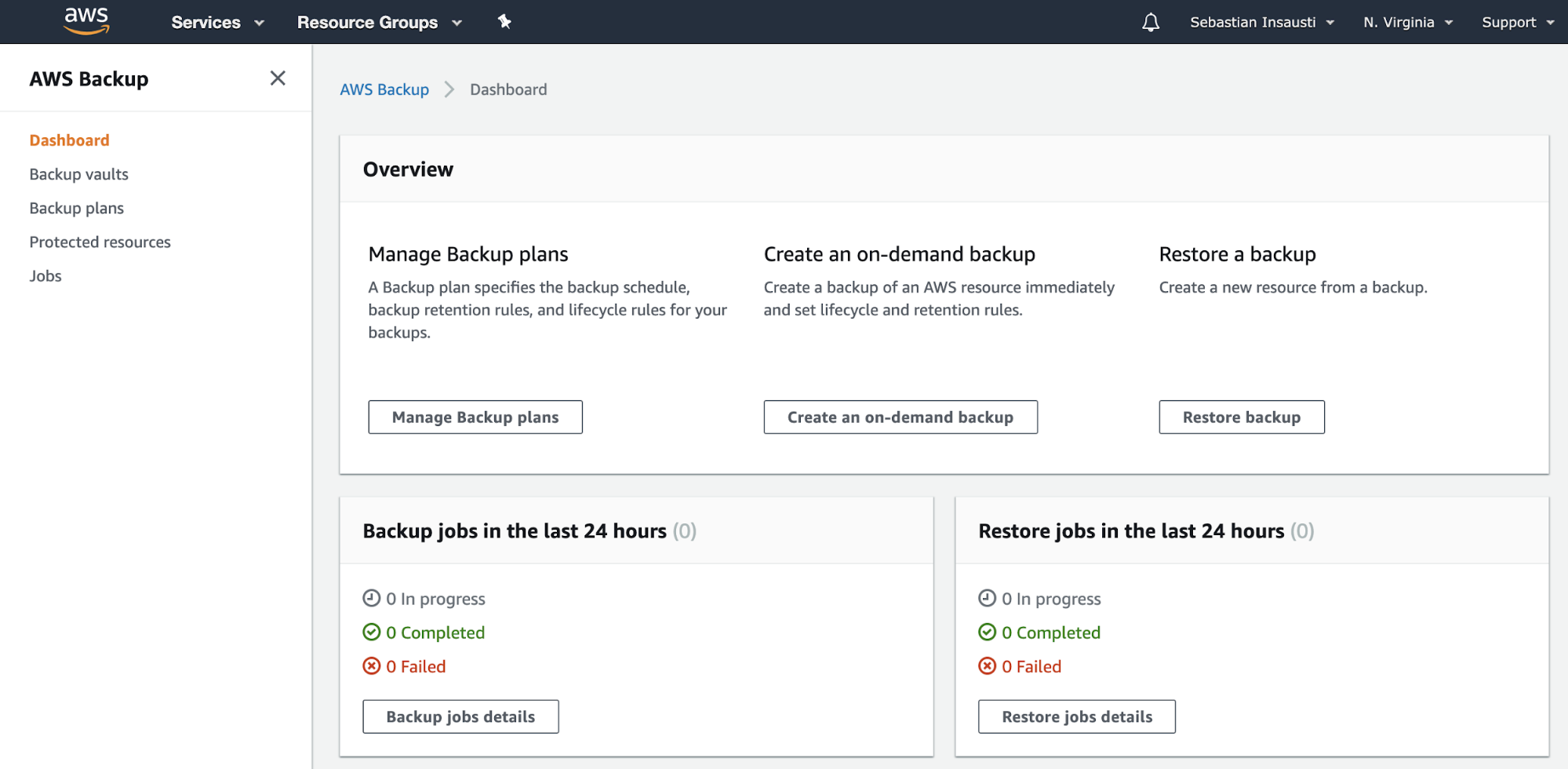This screenshot has height=769, width=1568.
Task: Click the '0 Failed' text under Backup jobs
Action: (x=416, y=666)
